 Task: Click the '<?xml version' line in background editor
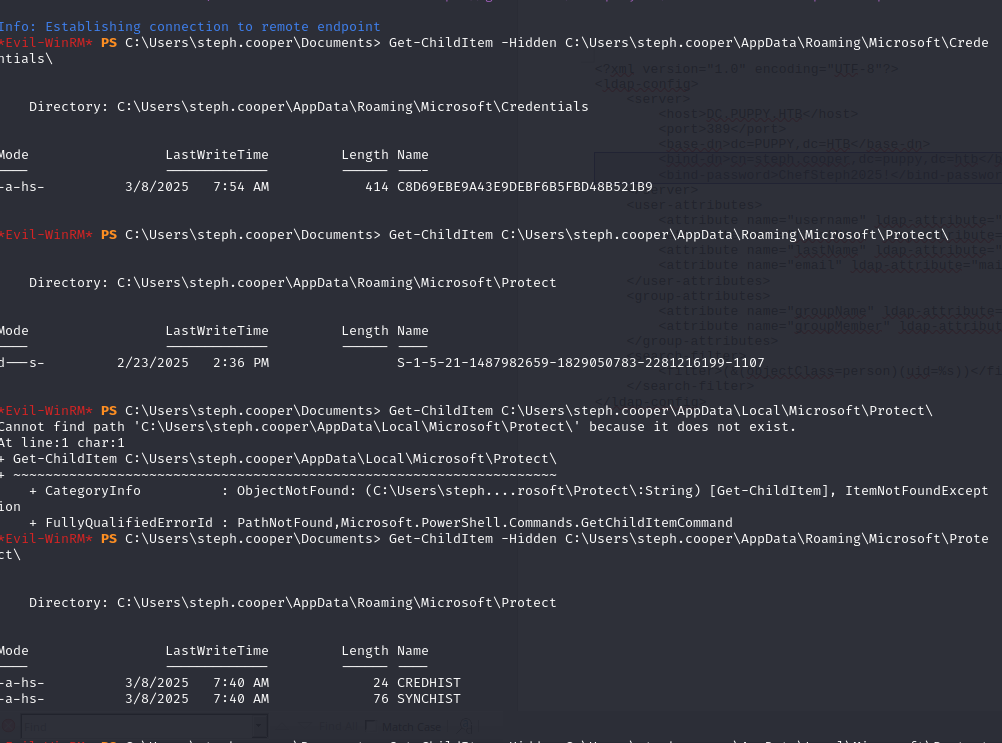pos(746,69)
